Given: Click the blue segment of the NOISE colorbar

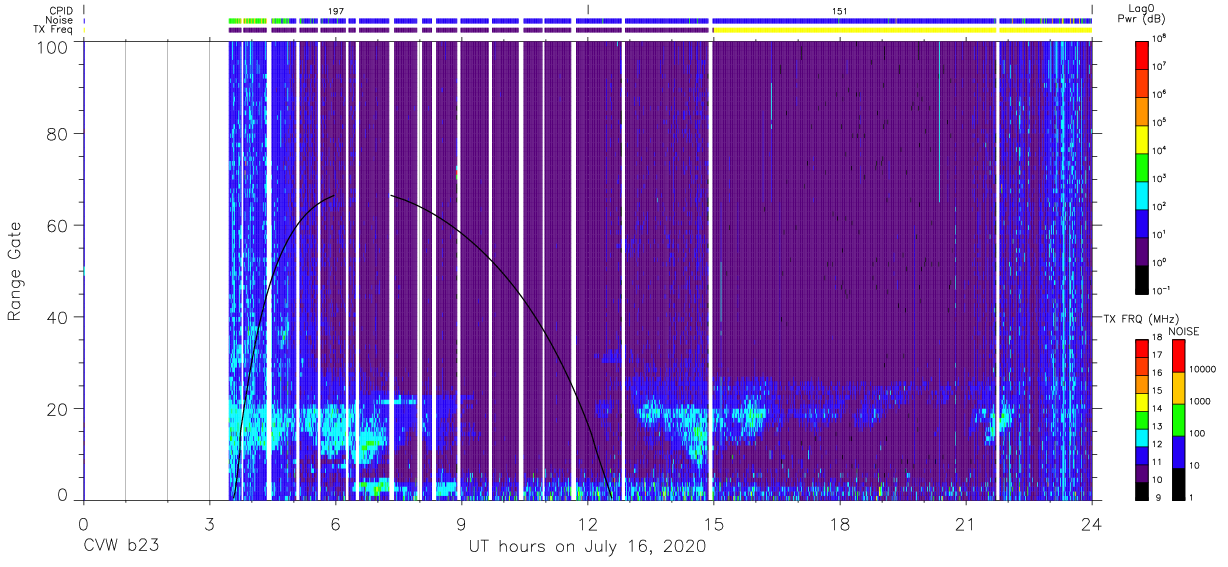Looking at the screenshot, I should [x=1179, y=451].
